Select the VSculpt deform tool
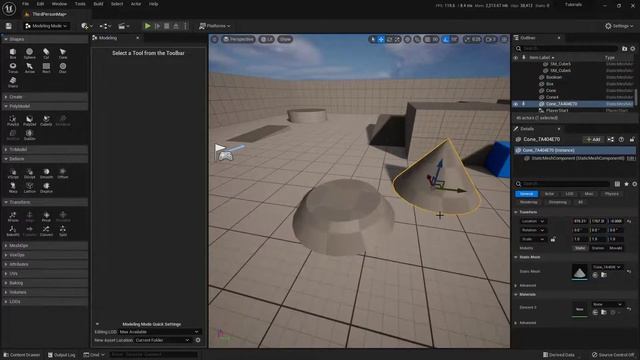This screenshot has height=360, width=640. point(13,173)
